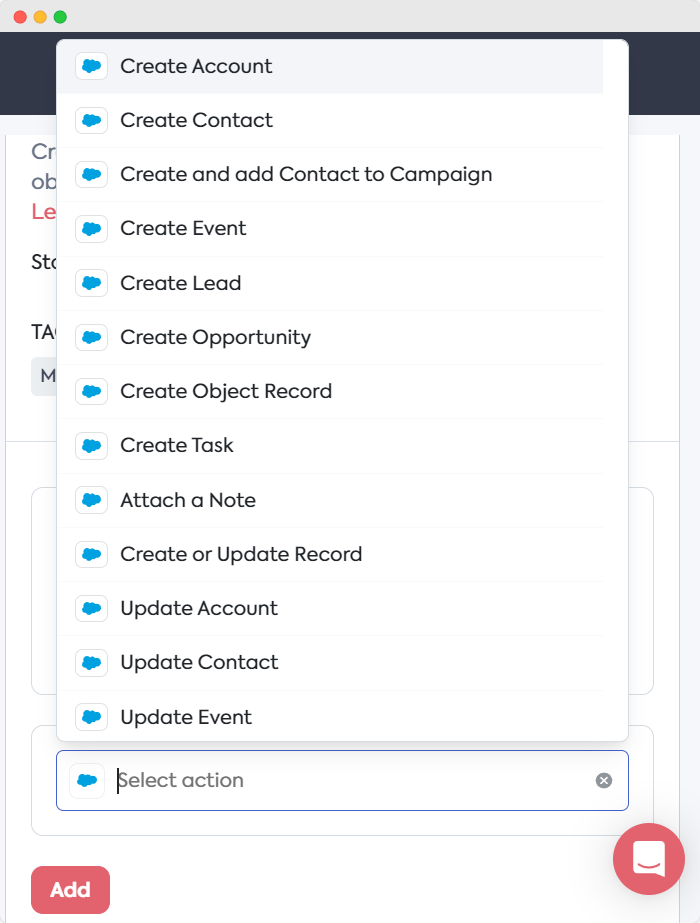700x923 pixels.
Task: Click the Salesforce icon inside the Select action field
Action: point(87,780)
